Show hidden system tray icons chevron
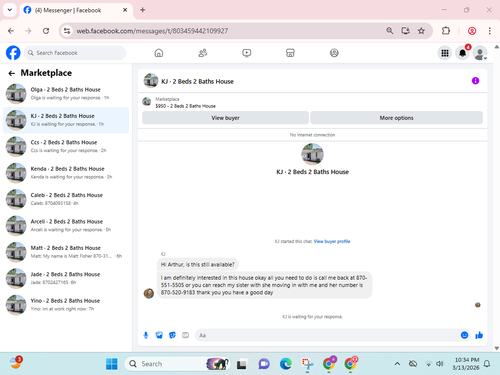500x375 pixels. point(397,364)
